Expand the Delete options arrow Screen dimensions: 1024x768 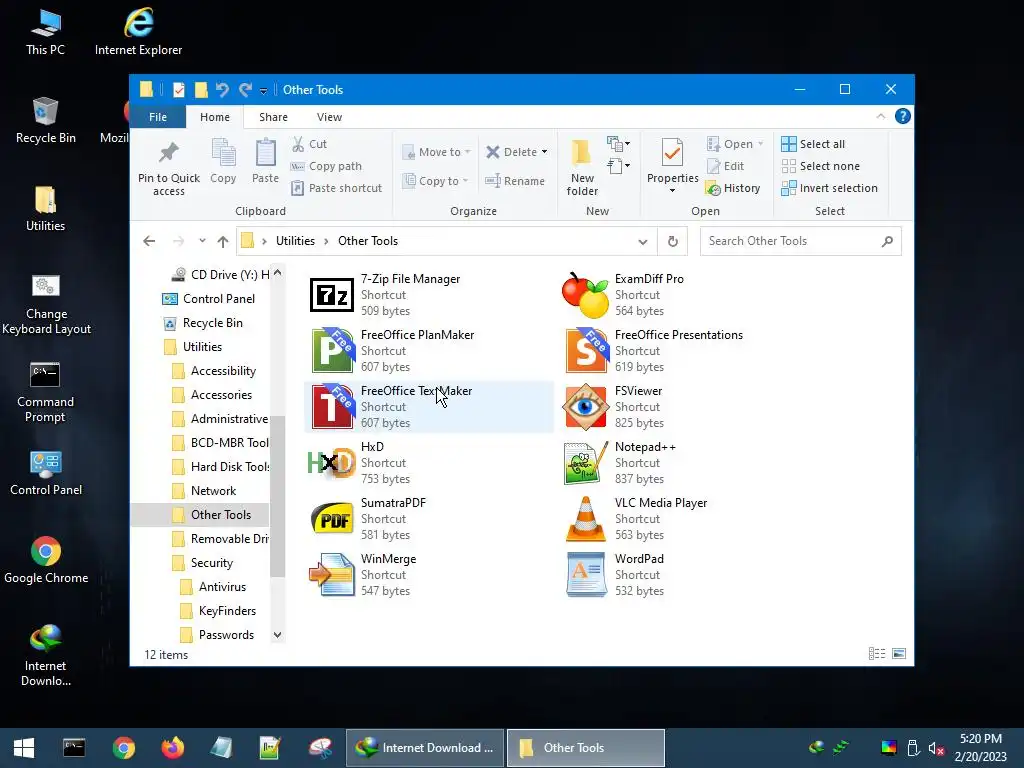[544, 152]
